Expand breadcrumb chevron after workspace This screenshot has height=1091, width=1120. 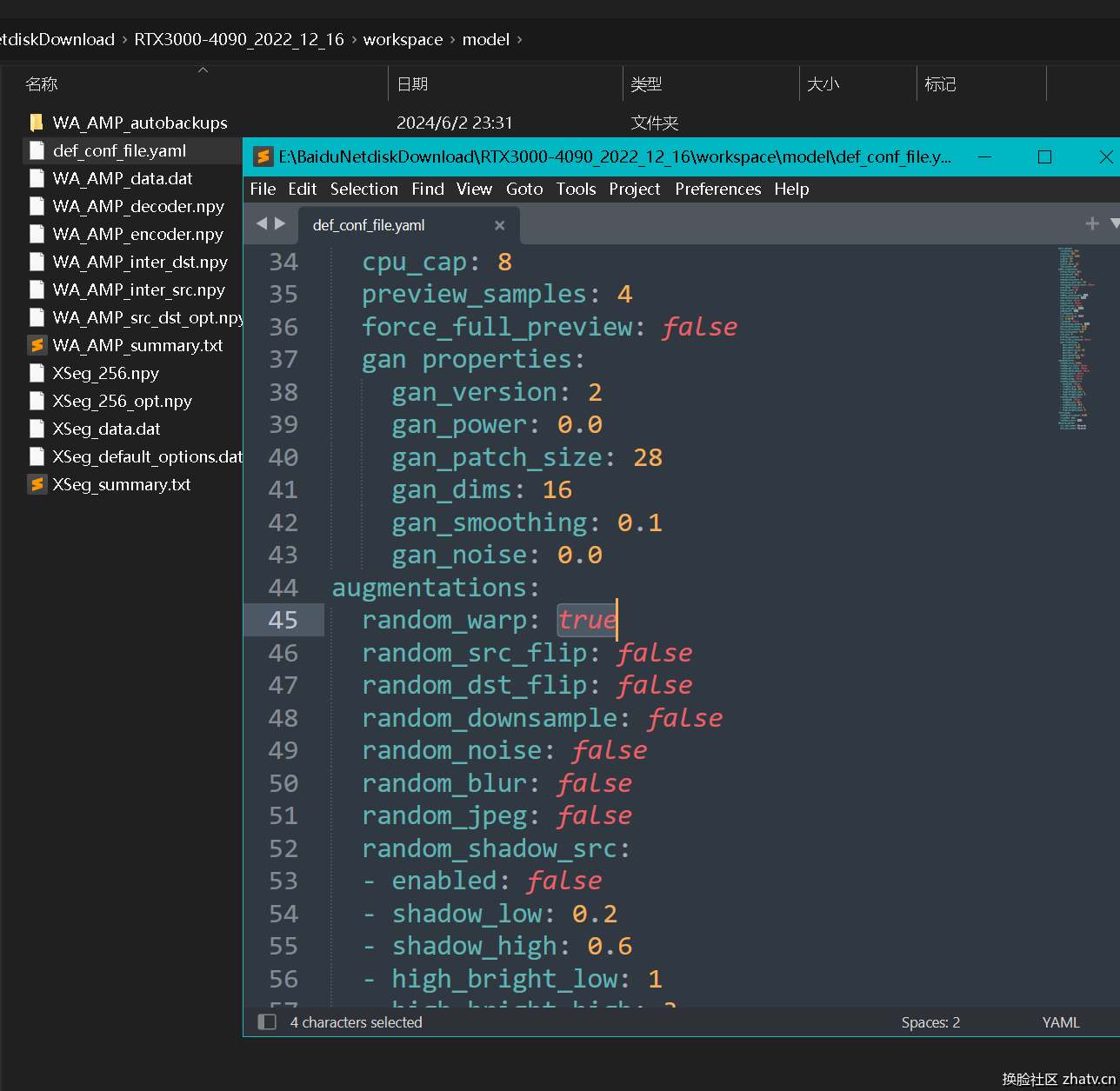(x=452, y=40)
